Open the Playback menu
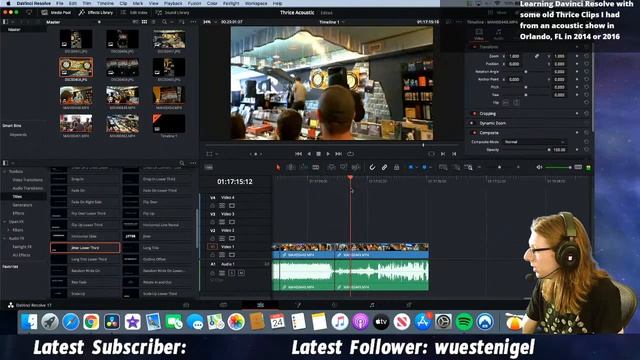 click(173, 3)
